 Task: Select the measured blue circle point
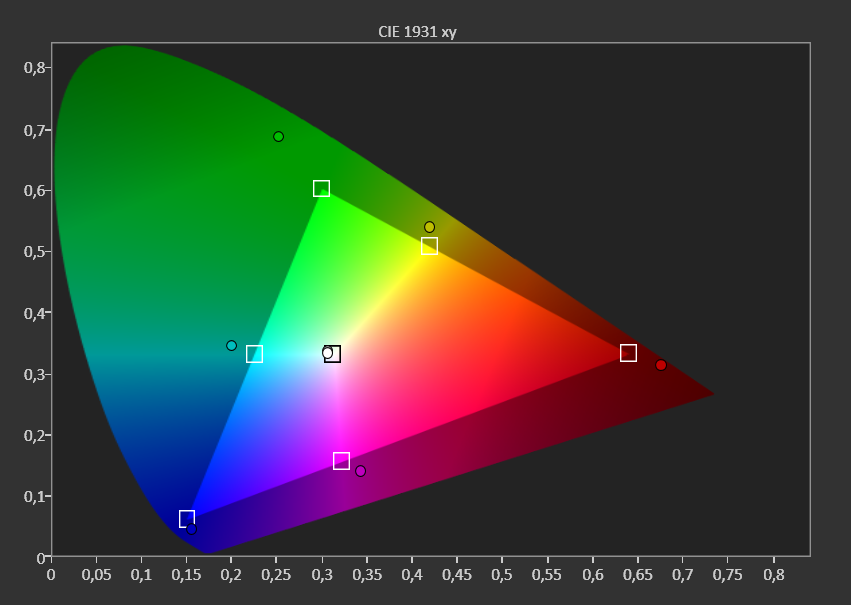point(192,529)
